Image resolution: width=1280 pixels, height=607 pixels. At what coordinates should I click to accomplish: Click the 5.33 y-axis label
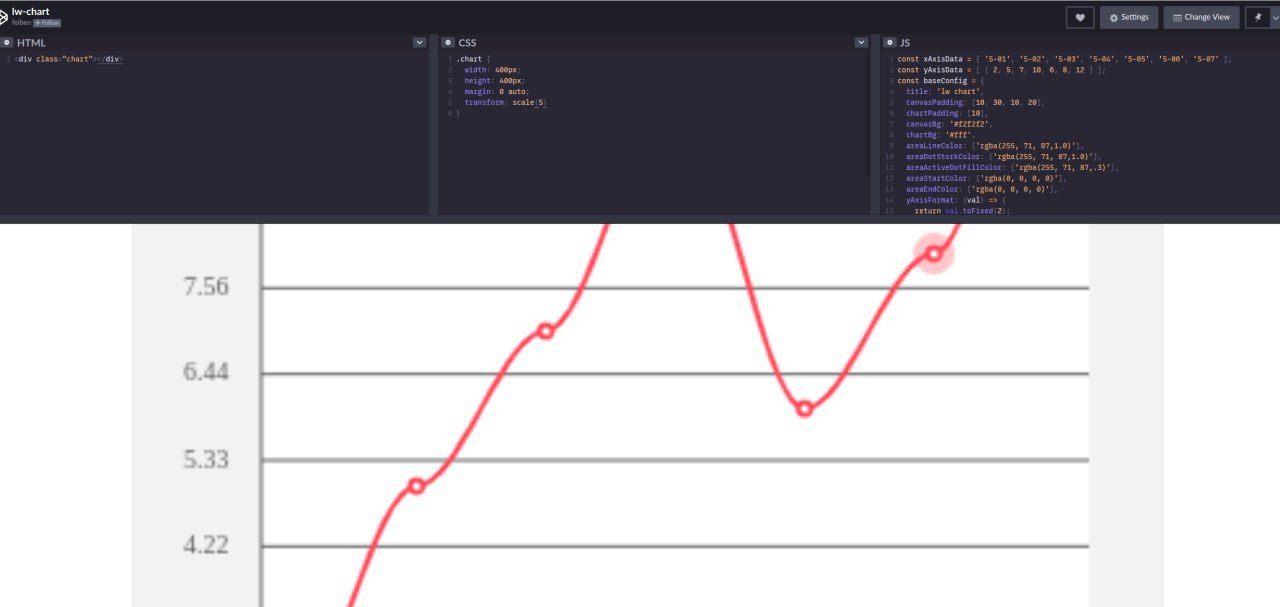point(206,459)
